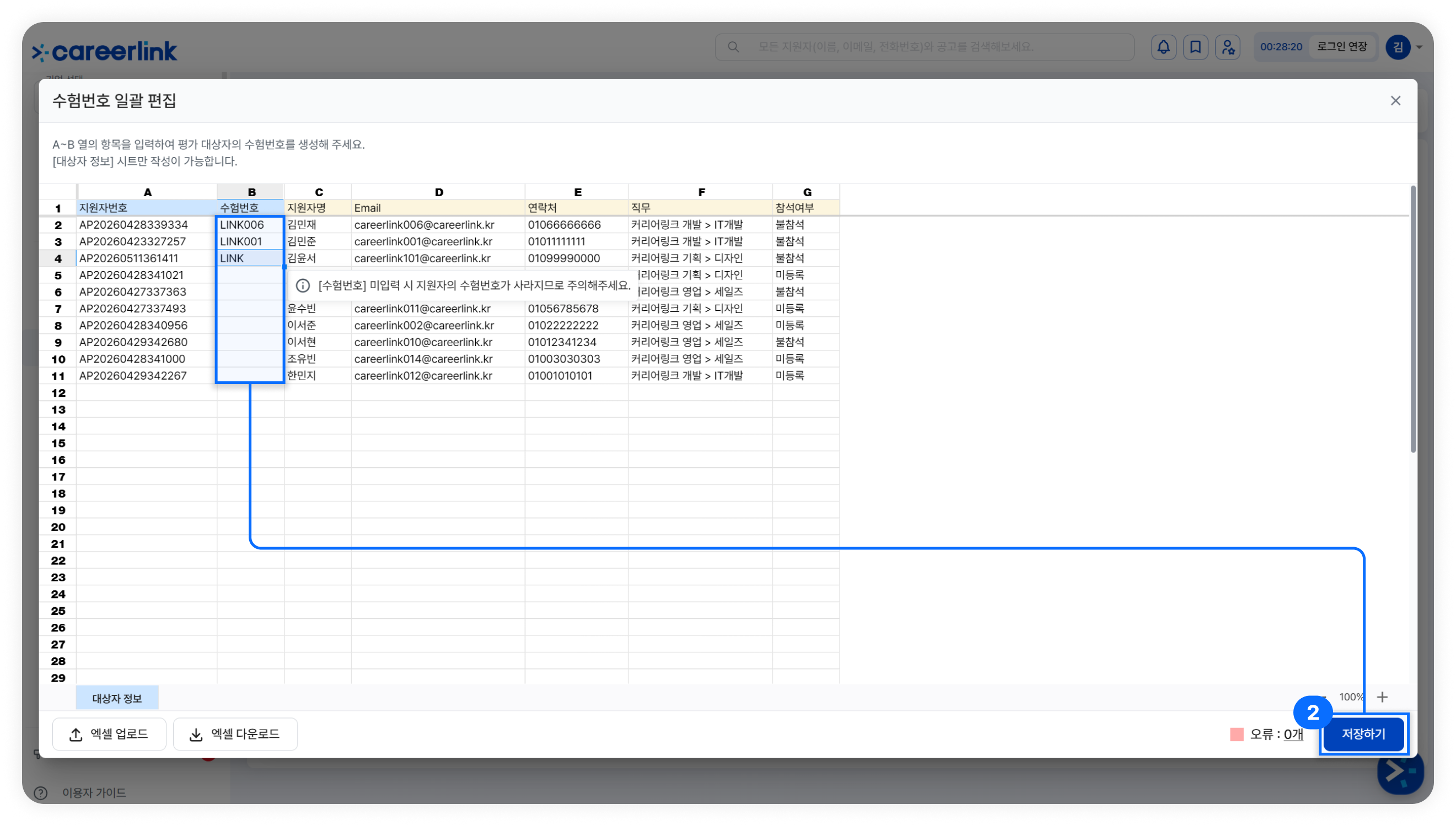Click the zoom in plus icon

[1382, 697]
